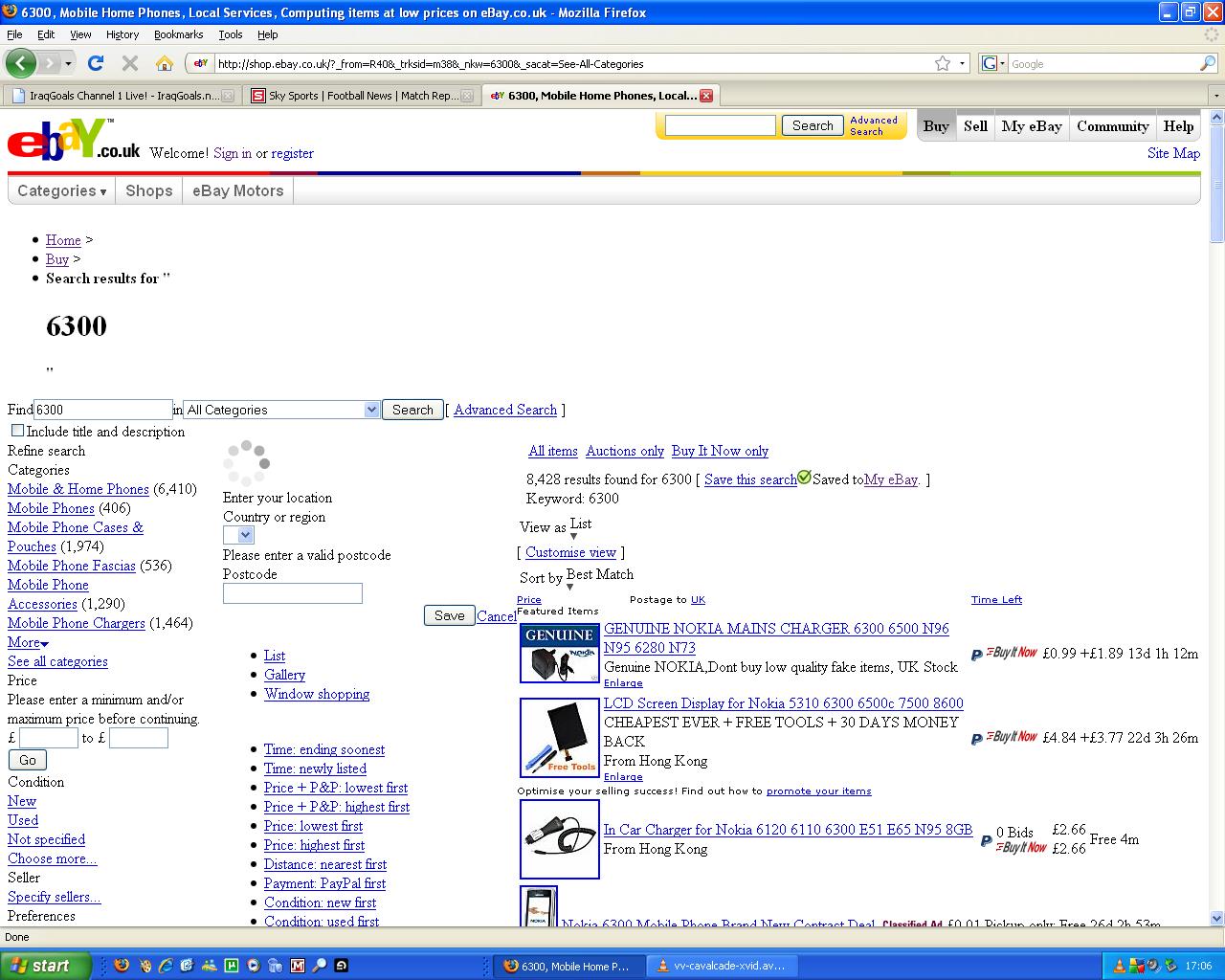Open the list all tabs dropdown
The image size is (1225, 980).
coord(1216,96)
